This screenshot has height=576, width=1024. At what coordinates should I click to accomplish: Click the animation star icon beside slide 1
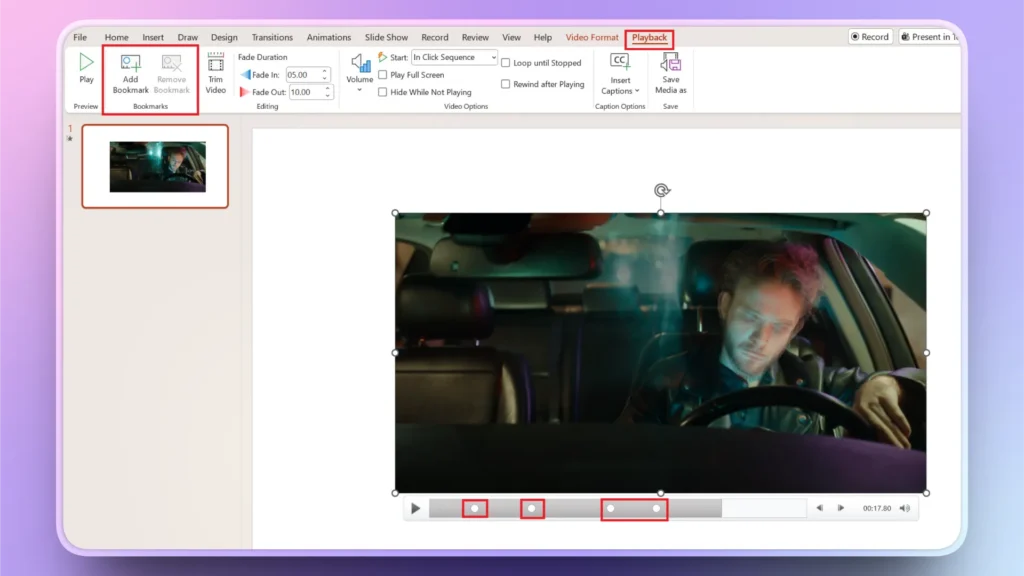tap(70, 138)
